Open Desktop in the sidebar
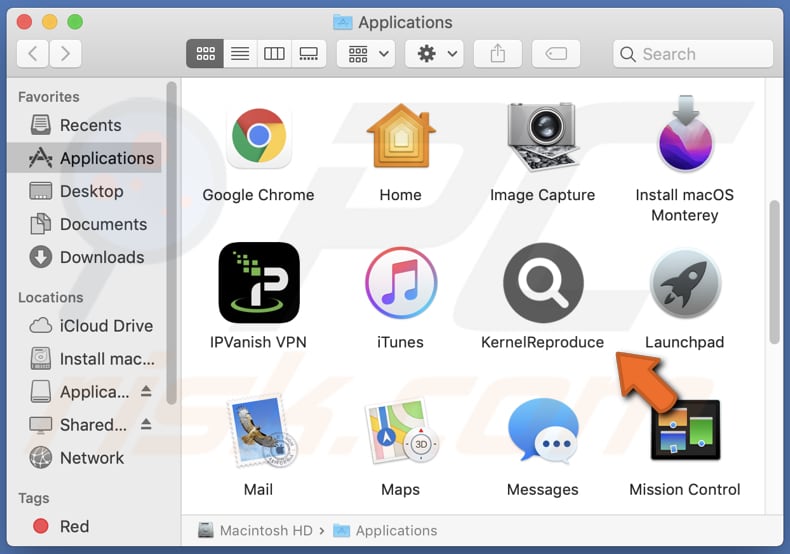 pos(85,191)
